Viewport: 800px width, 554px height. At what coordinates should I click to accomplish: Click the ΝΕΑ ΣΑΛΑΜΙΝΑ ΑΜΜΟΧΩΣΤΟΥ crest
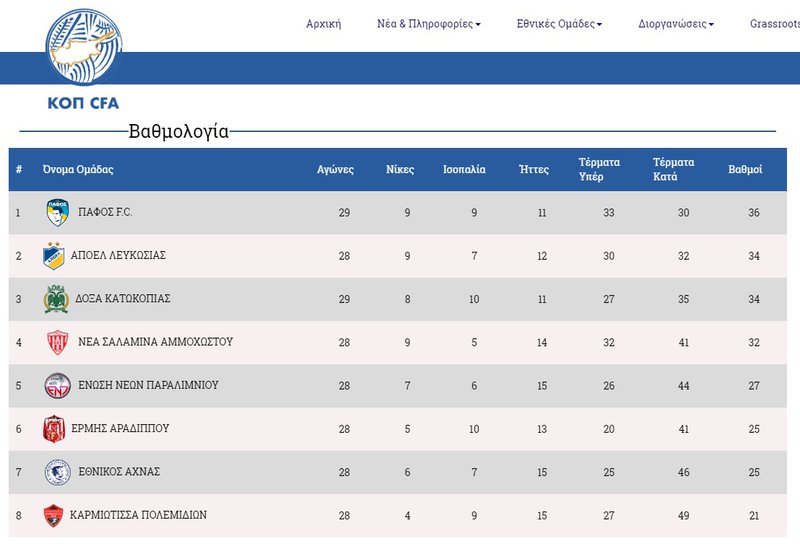pos(58,342)
